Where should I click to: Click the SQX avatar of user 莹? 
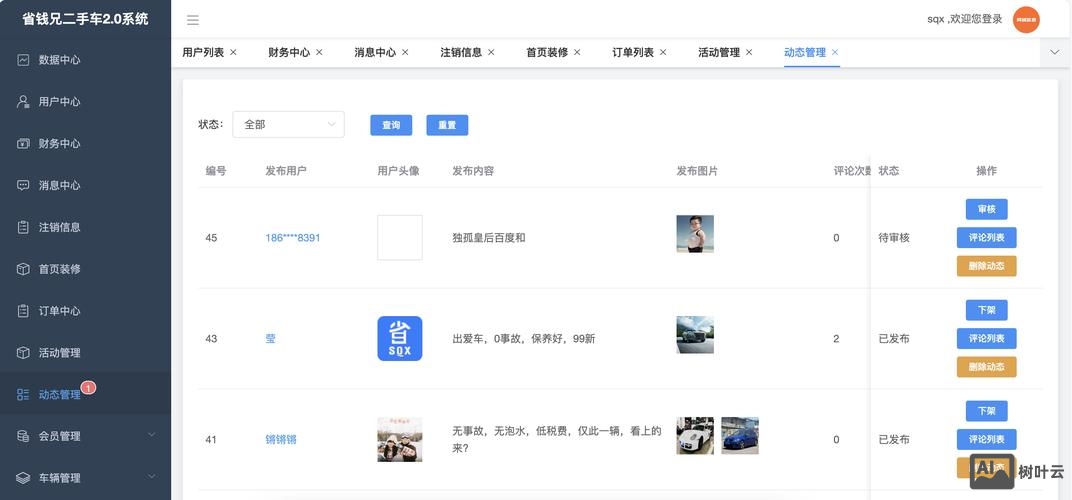coord(400,339)
